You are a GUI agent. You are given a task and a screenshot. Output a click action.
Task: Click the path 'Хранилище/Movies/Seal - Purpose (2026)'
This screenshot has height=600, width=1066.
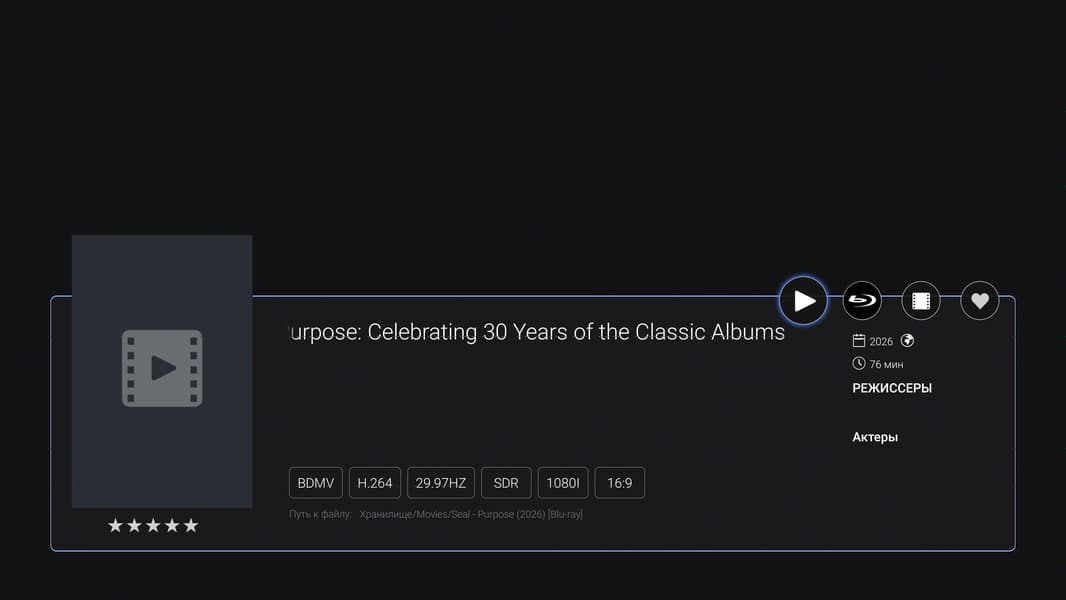[x=470, y=514]
